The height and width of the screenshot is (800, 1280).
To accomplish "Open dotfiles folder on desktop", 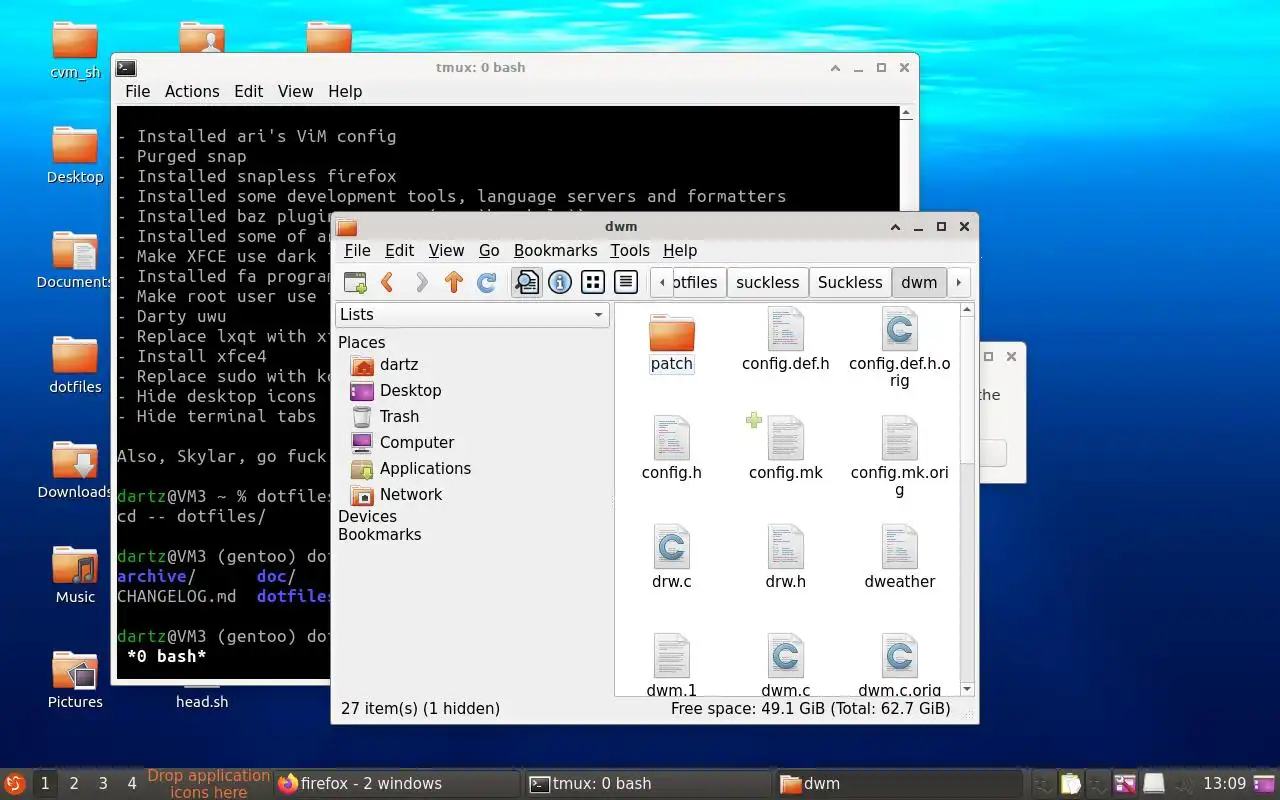I will (75, 355).
